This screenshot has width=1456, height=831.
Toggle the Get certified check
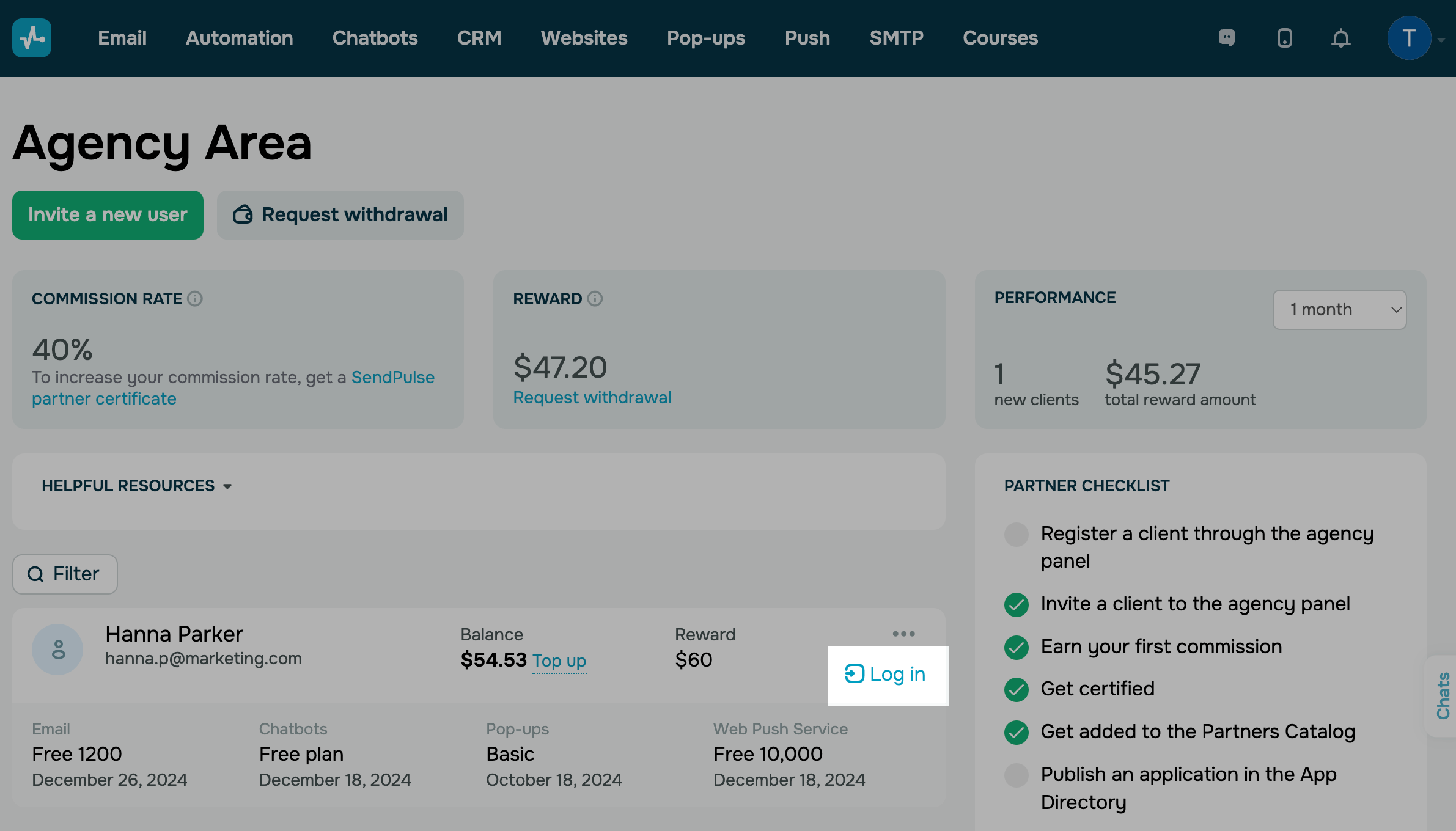1017,690
